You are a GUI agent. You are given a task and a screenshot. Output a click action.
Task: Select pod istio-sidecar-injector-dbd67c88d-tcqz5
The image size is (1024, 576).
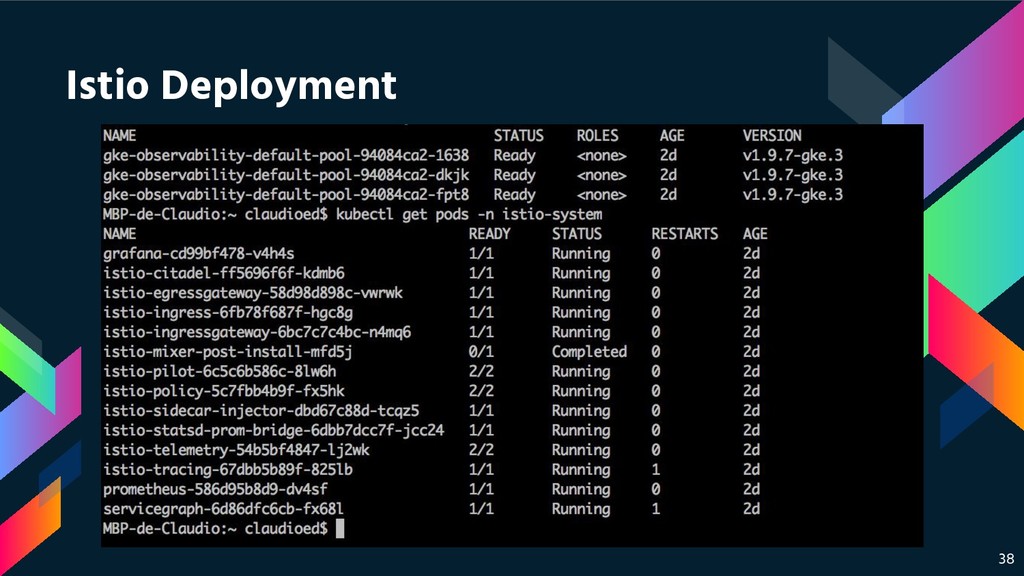tap(261, 410)
